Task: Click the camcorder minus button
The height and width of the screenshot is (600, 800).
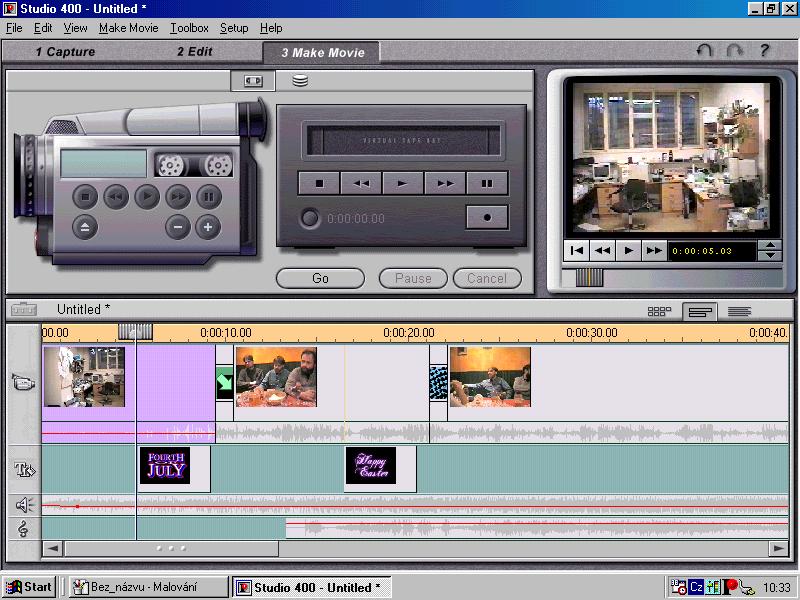Action: point(178,227)
